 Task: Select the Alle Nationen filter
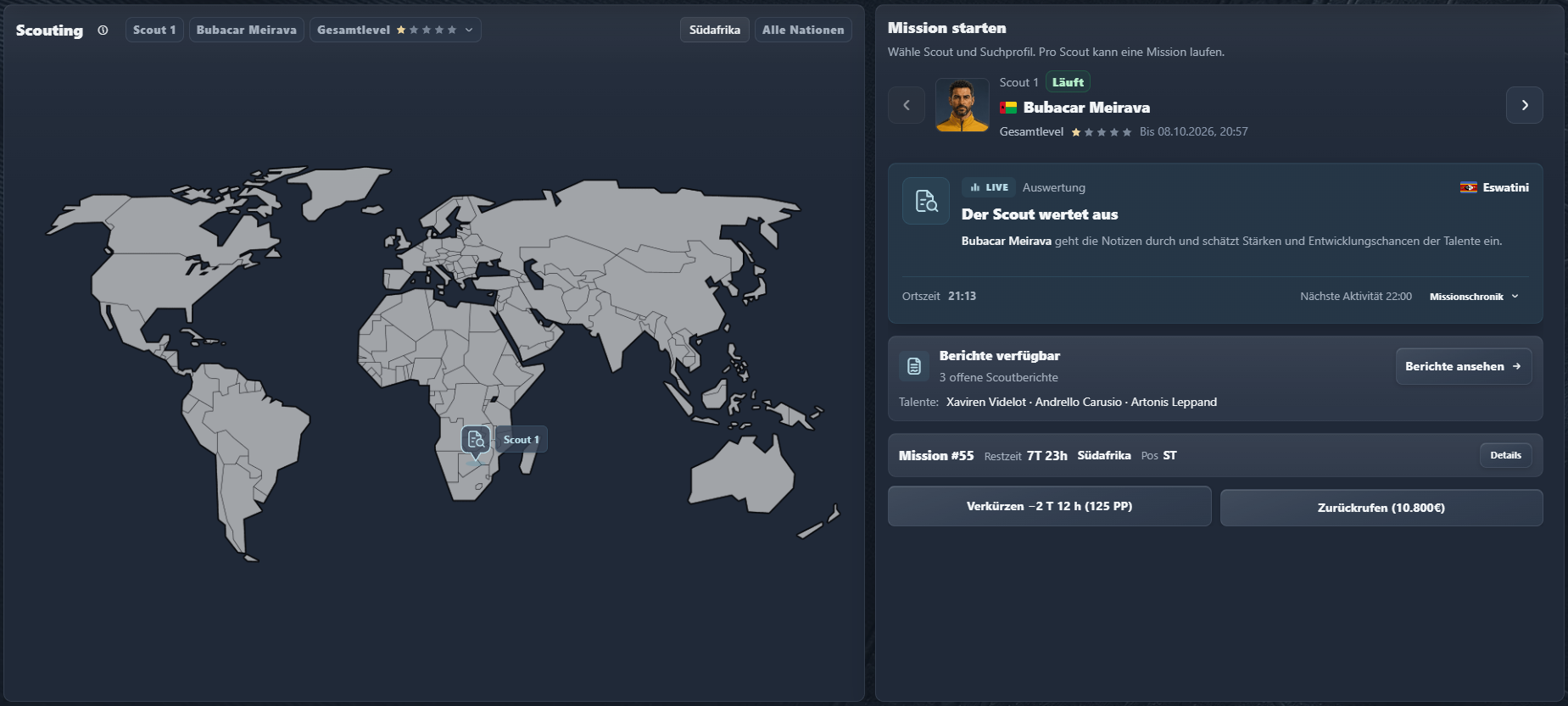(803, 30)
